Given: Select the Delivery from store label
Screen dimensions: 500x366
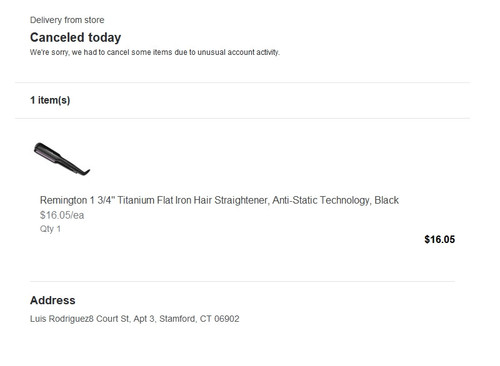Looking at the screenshot, I should pos(67,20).
